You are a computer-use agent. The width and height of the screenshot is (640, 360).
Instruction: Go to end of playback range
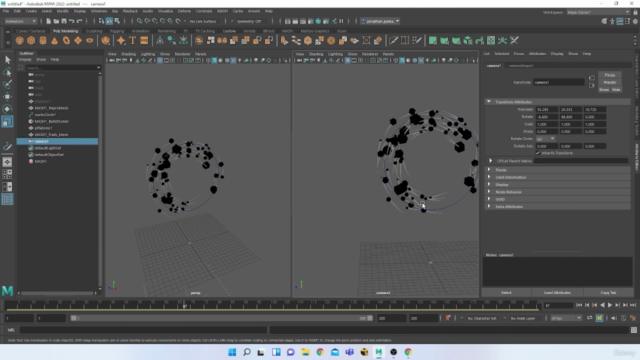[x=633, y=305]
